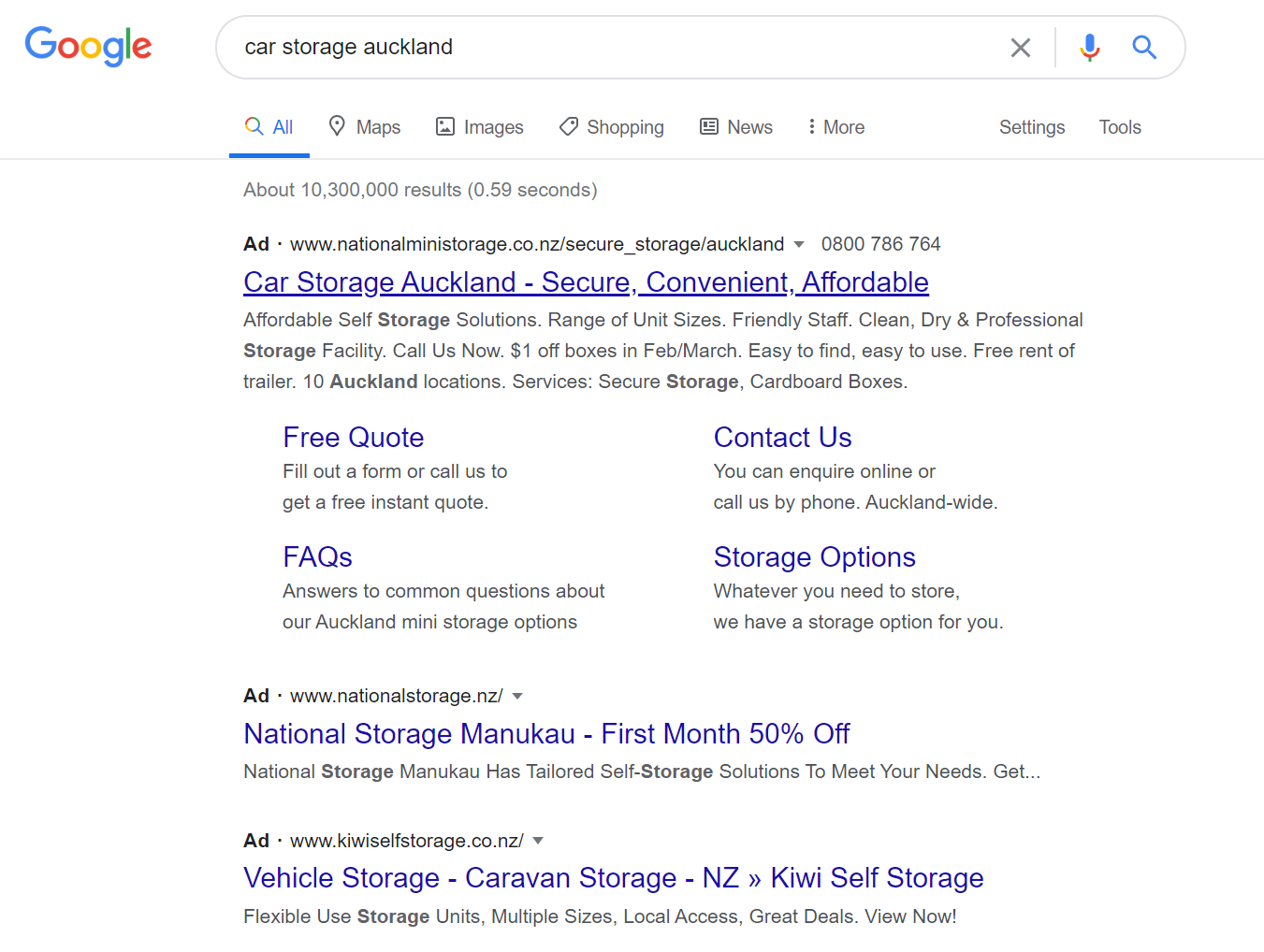Viewport: 1264px width, 952px height.
Task: Open the FAQs sitelink
Action: pos(317,557)
